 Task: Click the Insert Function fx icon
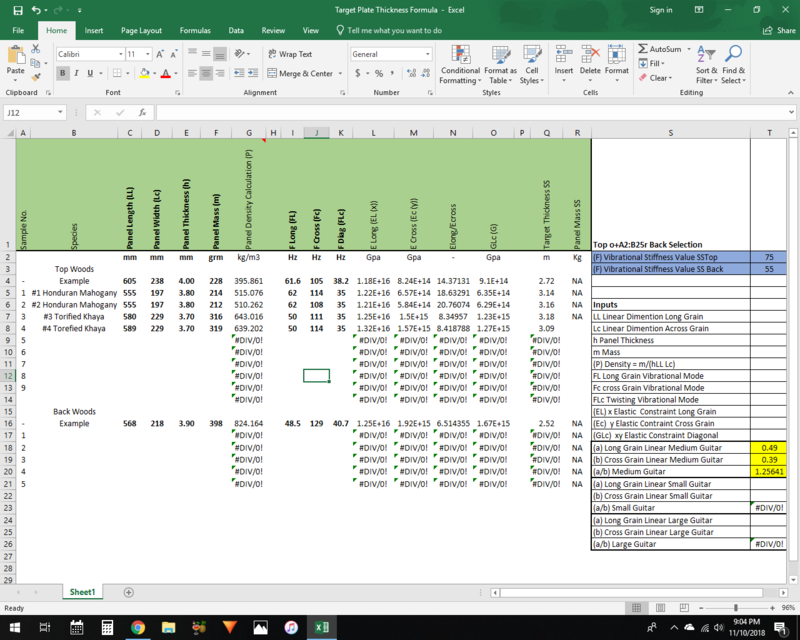click(142, 112)
